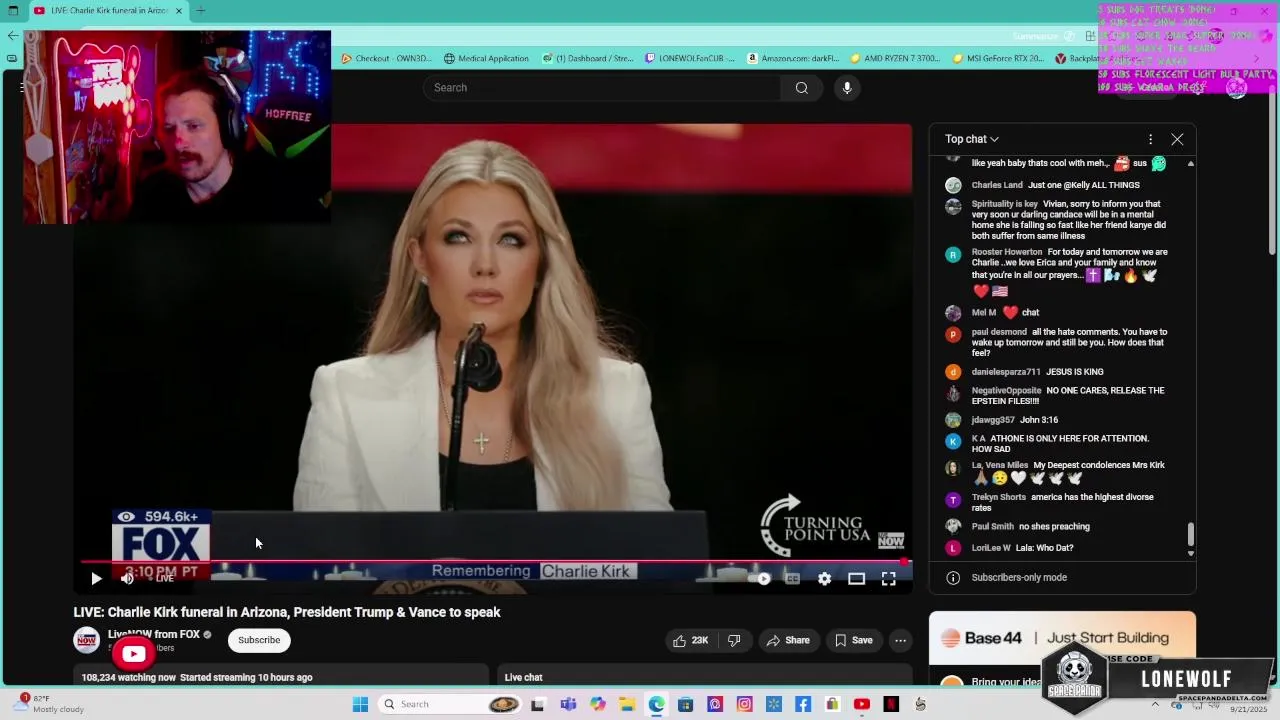1280x720 pixels.
Task: Open Microsoft Teams from taskbar
Action: (568, 704)
